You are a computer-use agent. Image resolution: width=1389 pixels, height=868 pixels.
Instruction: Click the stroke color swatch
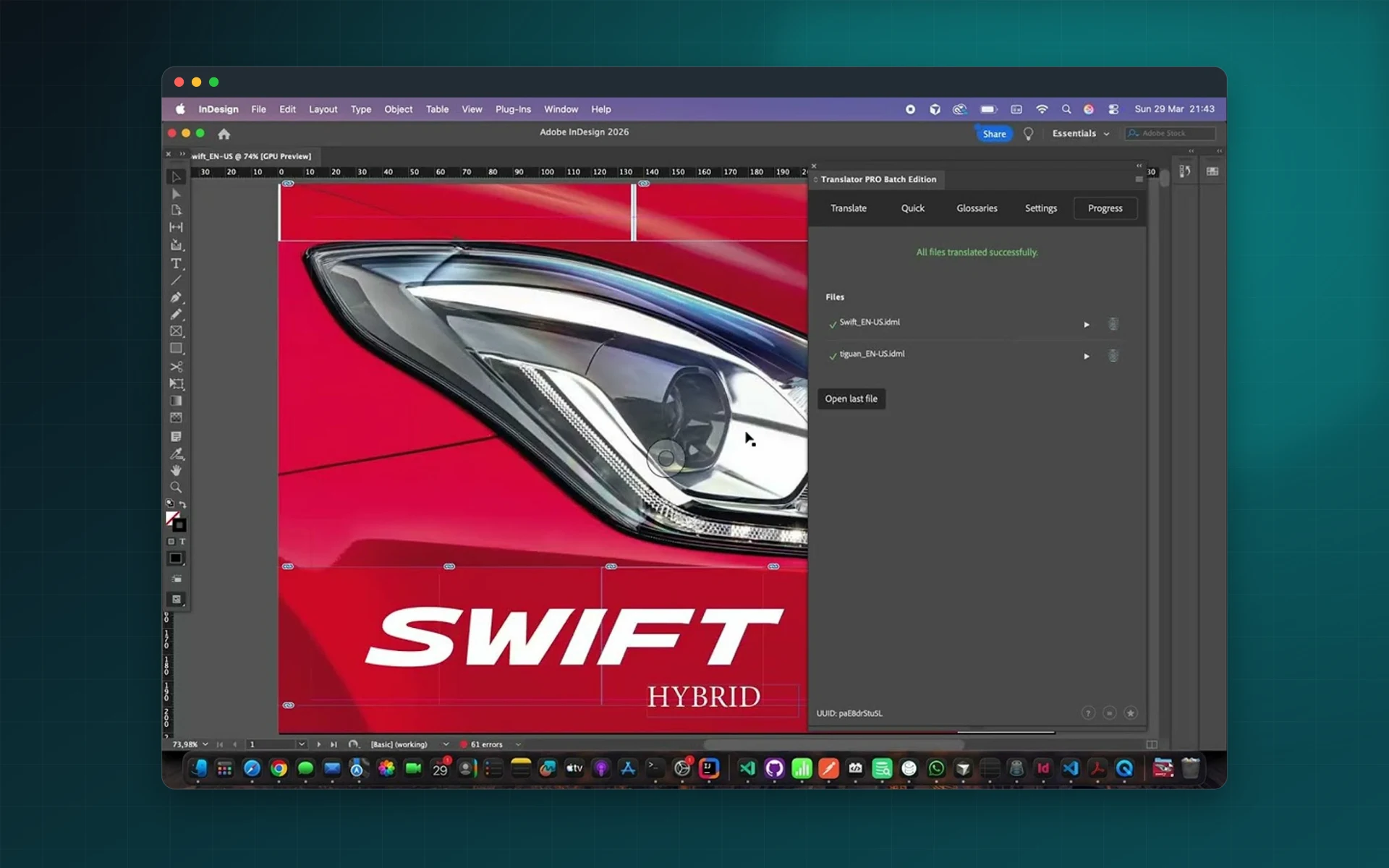[179, 526]
